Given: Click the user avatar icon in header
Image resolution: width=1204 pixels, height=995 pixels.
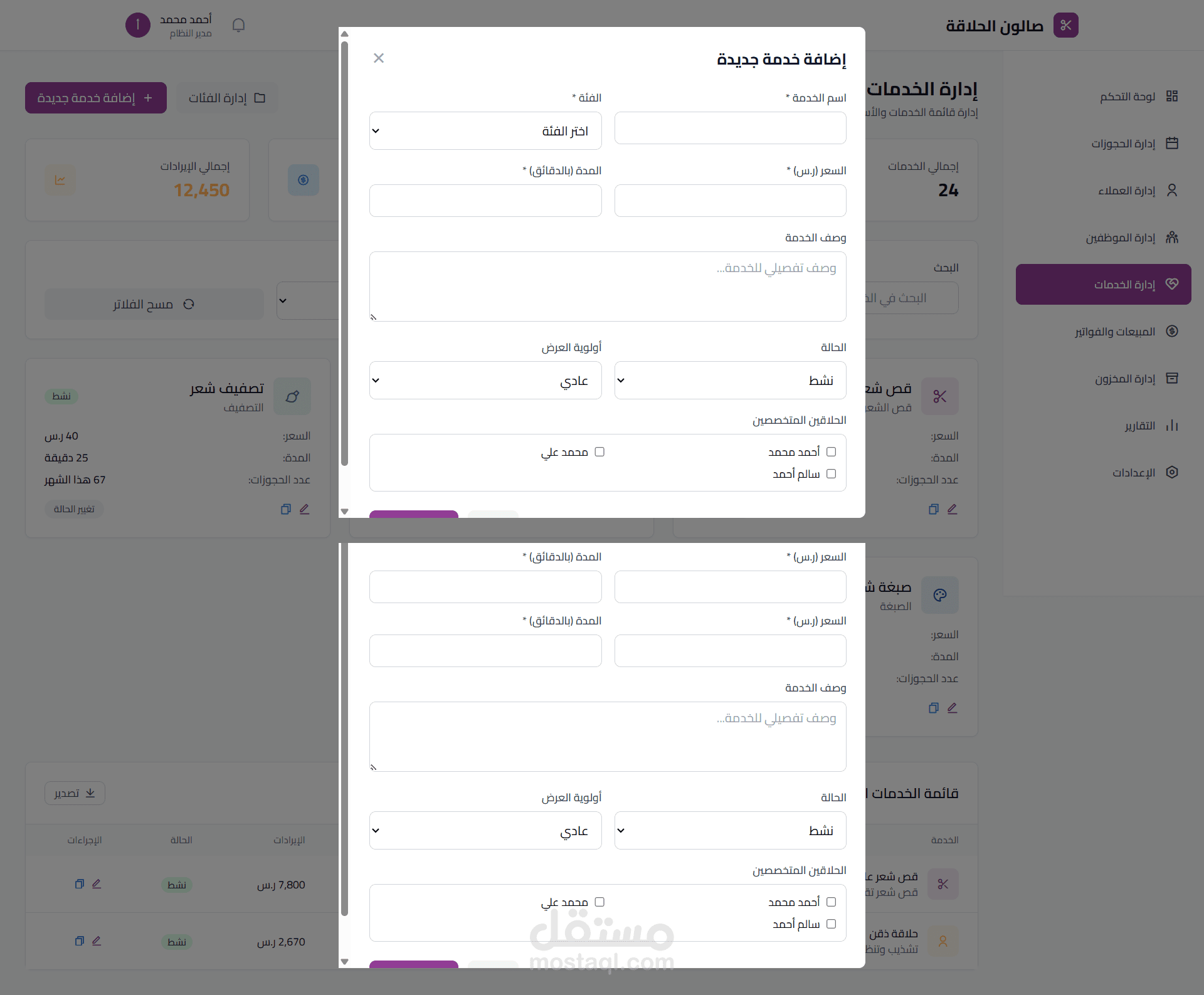Looking at the screenshot, I should tap(138, 25).
